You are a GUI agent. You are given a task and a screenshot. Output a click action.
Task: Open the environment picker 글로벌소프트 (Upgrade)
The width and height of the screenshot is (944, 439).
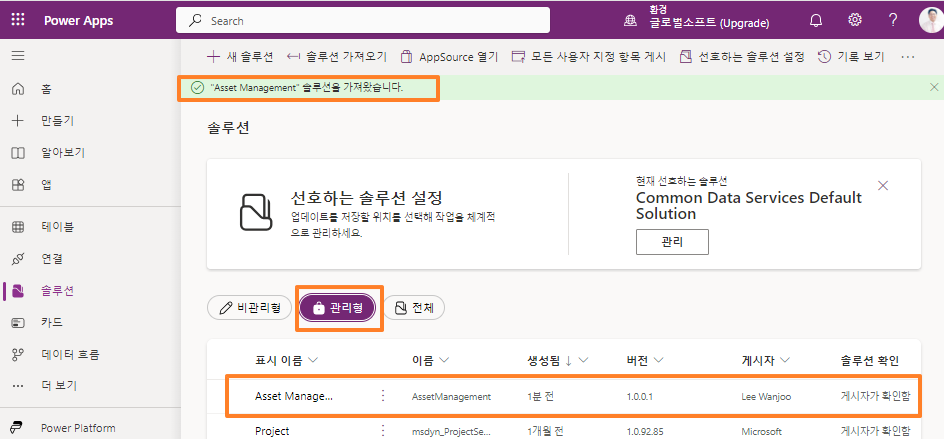pyautogui.click(x=697, y=19)
